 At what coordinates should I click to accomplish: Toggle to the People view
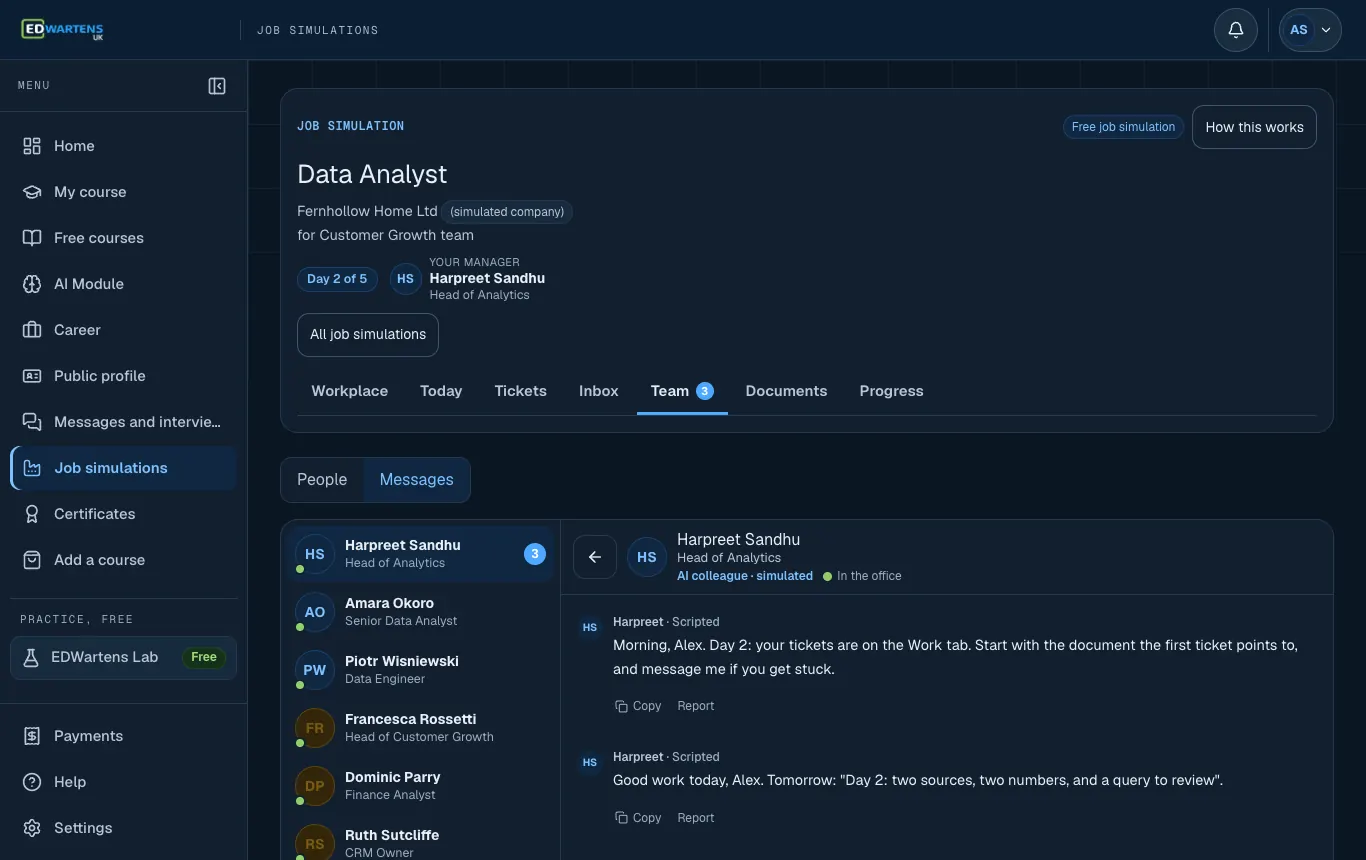[x=322, y=480]
